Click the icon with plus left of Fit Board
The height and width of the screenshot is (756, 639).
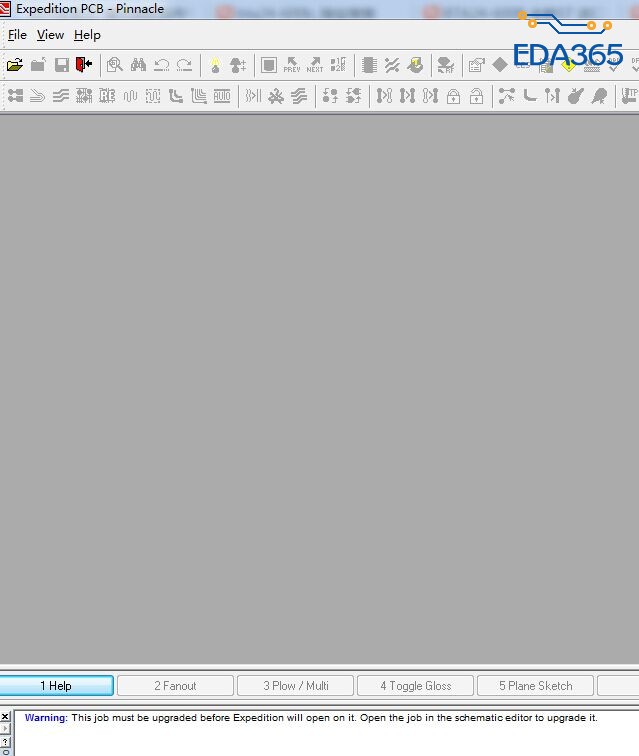238,65
